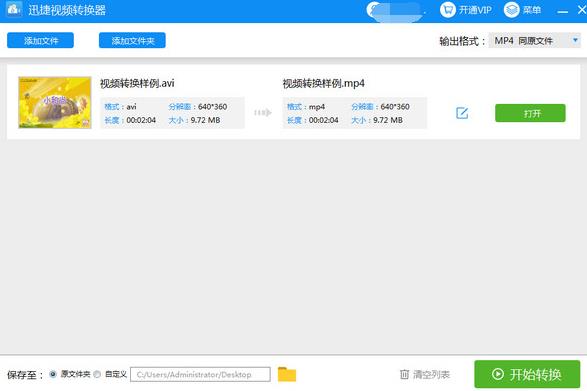Viewport: 587px width, 391px height.
Task: Click the 清空列表 trash button
Action: click(x=425, y=374)
